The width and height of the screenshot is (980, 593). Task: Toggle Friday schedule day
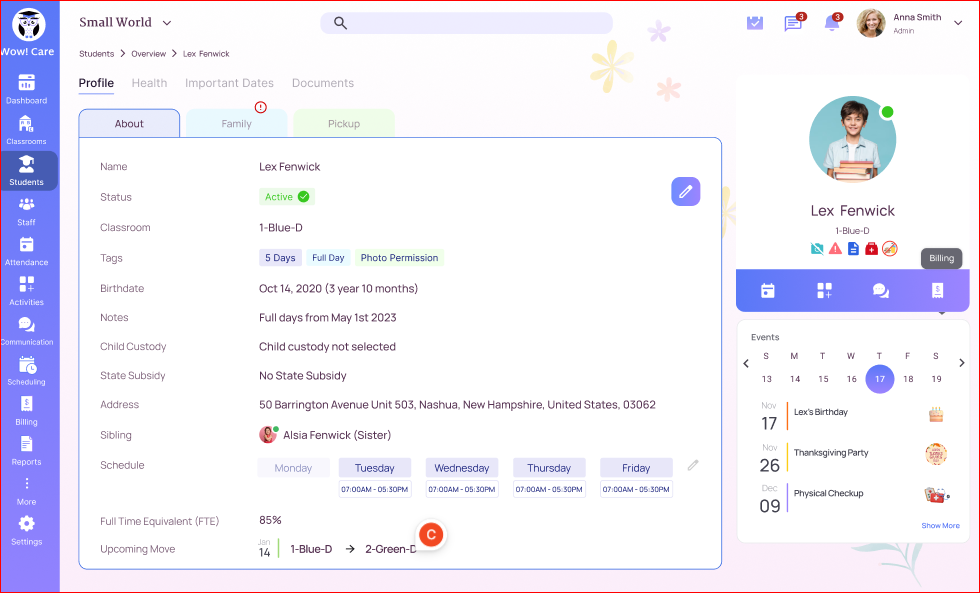pos(636,468)
